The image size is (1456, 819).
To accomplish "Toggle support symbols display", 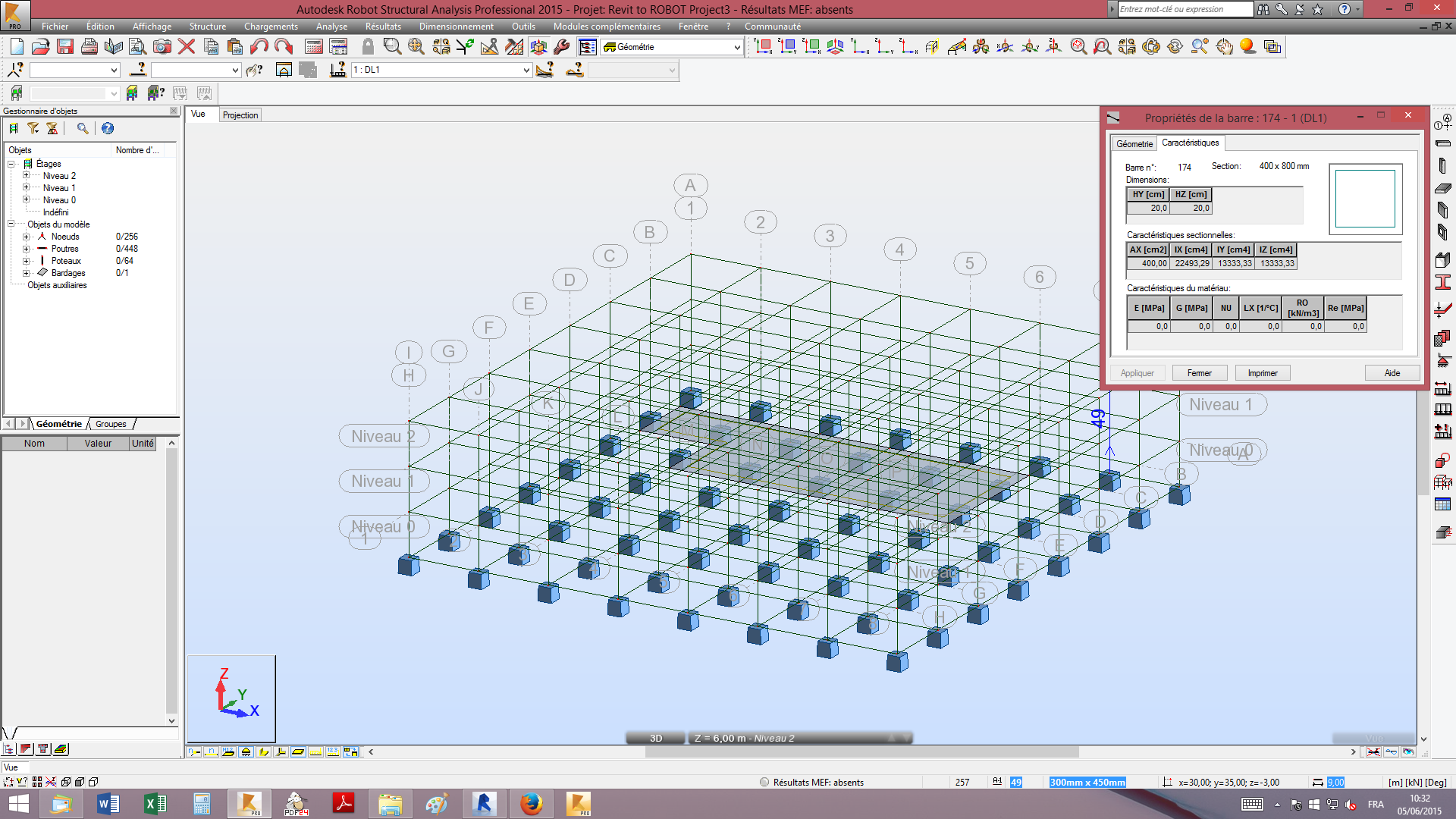I will (x=246, y=752).
